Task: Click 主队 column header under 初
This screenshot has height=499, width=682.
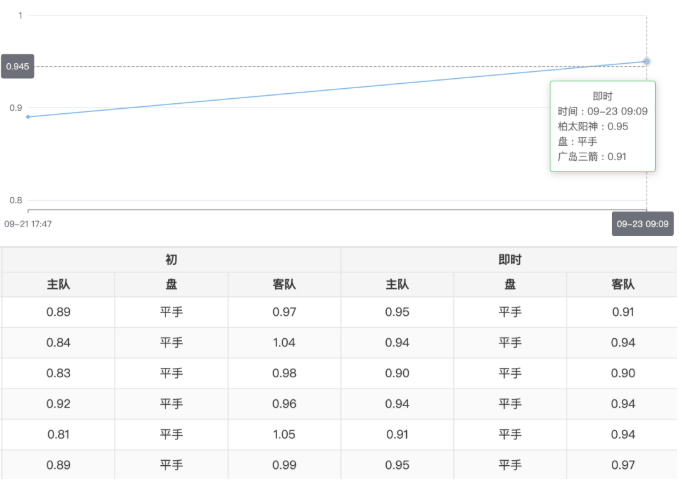Action: 58,285
